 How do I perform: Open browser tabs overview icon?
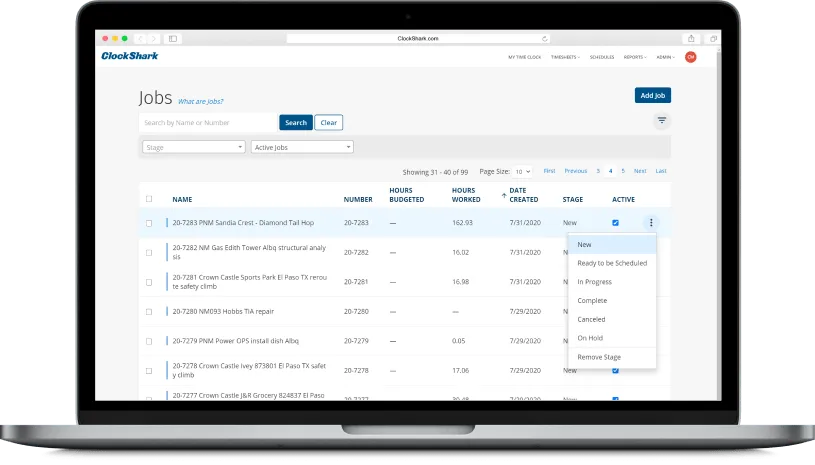coord(713,38)
